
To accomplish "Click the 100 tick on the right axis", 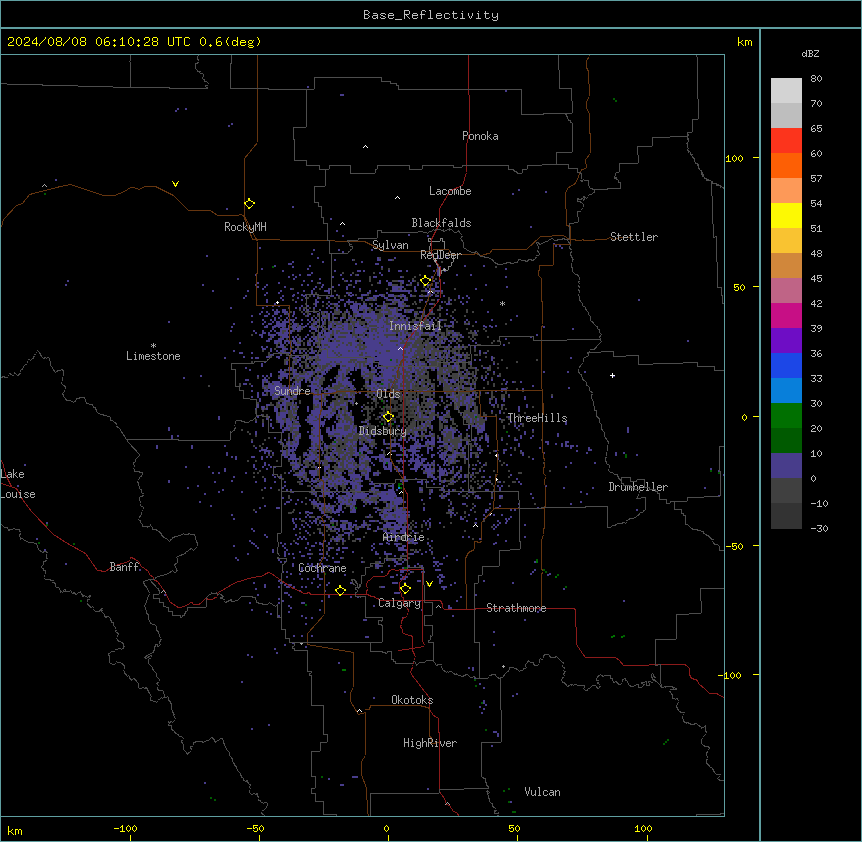I will pyautogui.click(x=734, y=158).
